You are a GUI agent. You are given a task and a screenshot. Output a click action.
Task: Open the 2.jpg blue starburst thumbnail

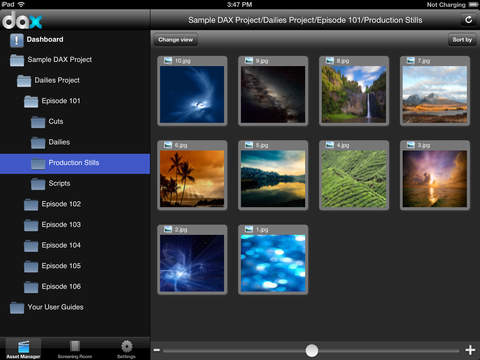[x=192, y=263]
